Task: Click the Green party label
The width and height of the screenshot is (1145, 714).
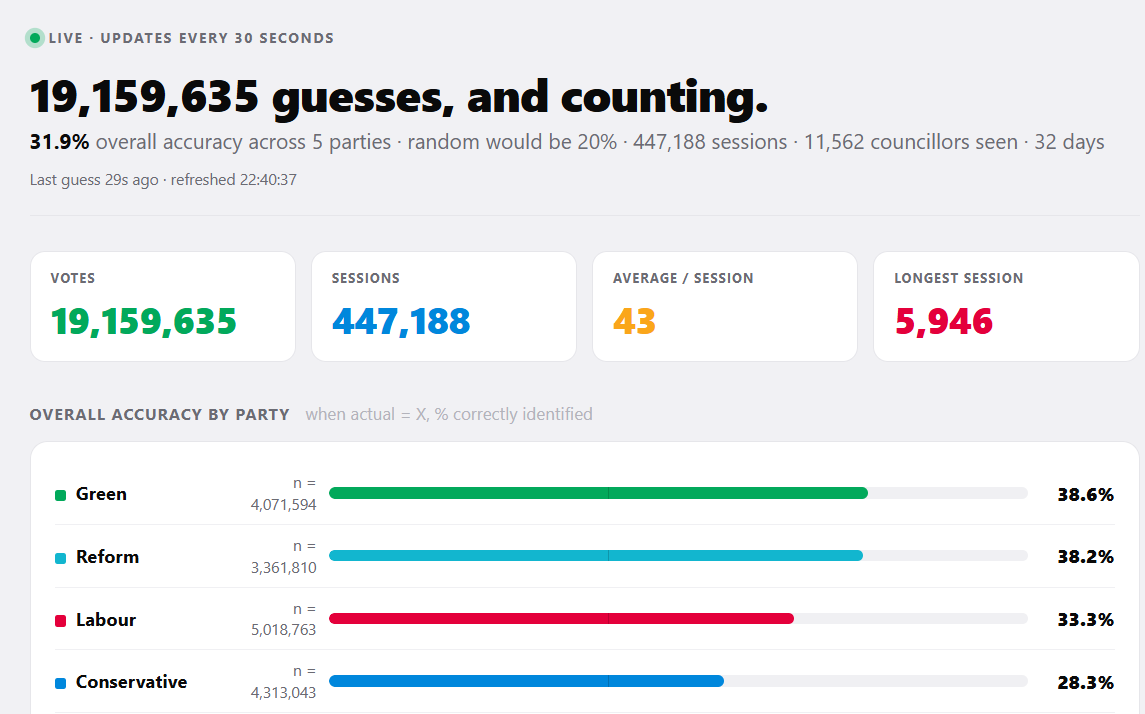Action: 102,494
